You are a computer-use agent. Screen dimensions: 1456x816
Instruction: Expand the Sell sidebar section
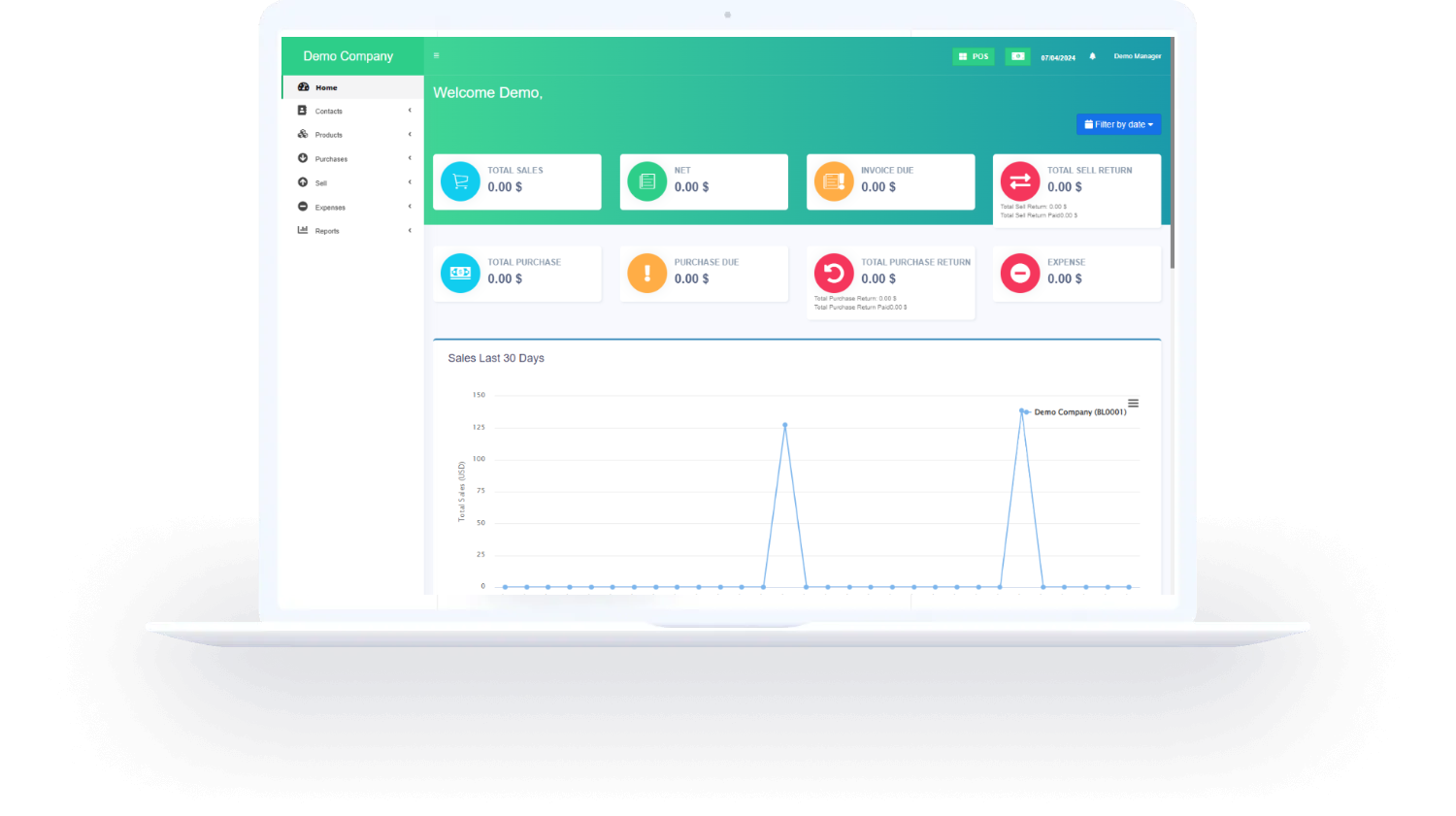point(409,182)
